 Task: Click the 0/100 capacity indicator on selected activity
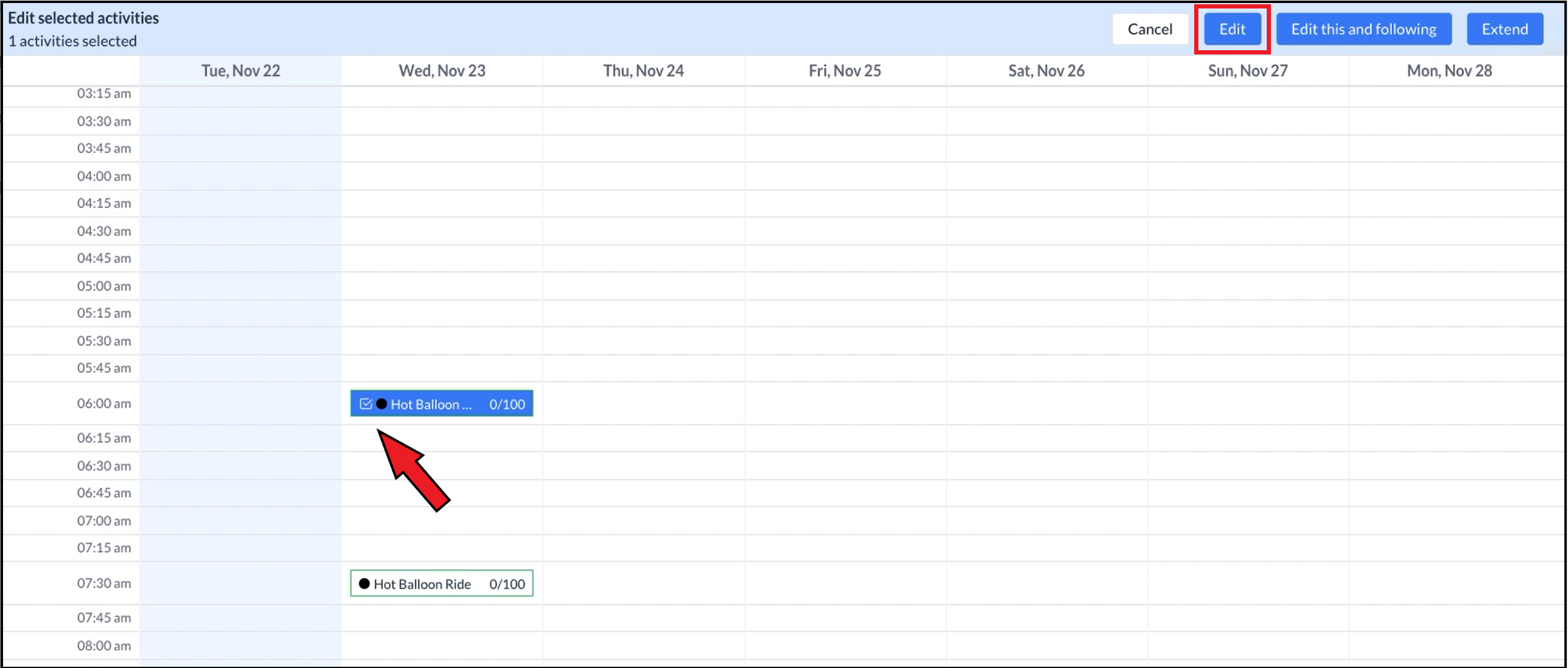pos(503,403)
